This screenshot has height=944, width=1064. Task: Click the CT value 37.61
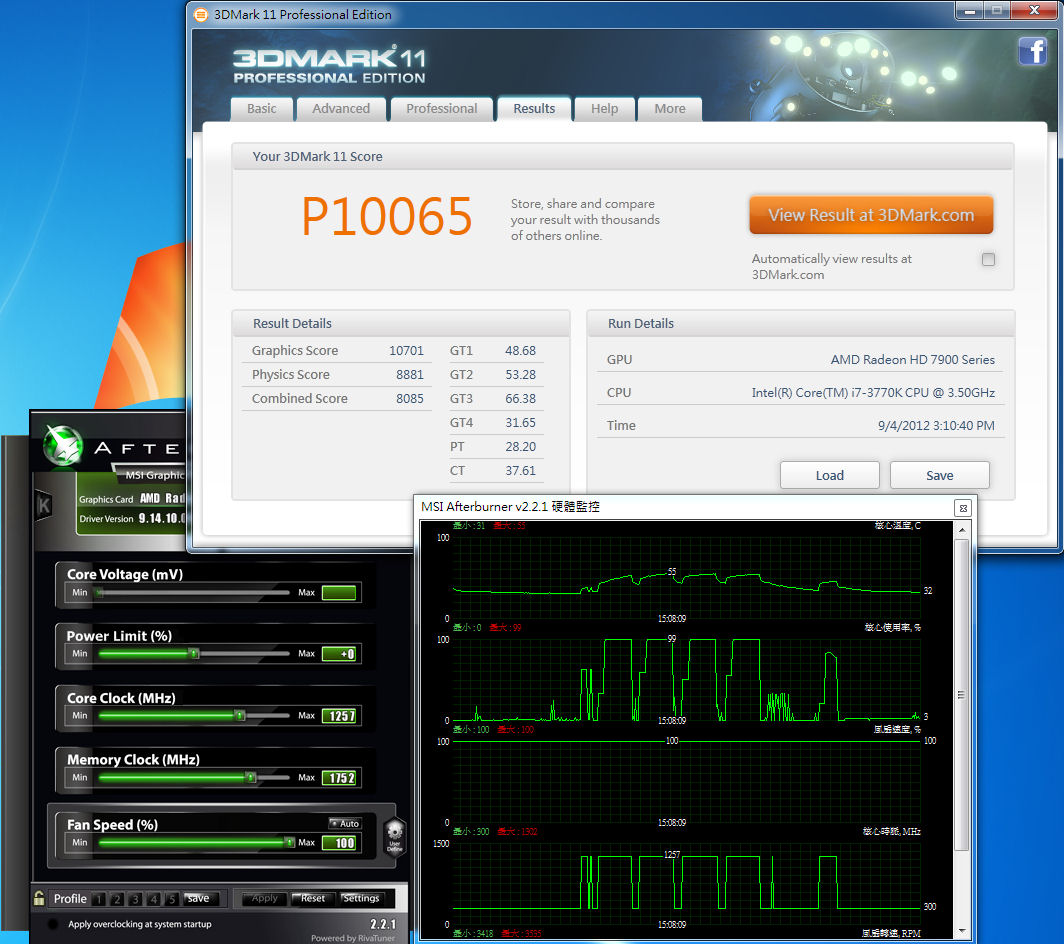[x=520, y=470]
